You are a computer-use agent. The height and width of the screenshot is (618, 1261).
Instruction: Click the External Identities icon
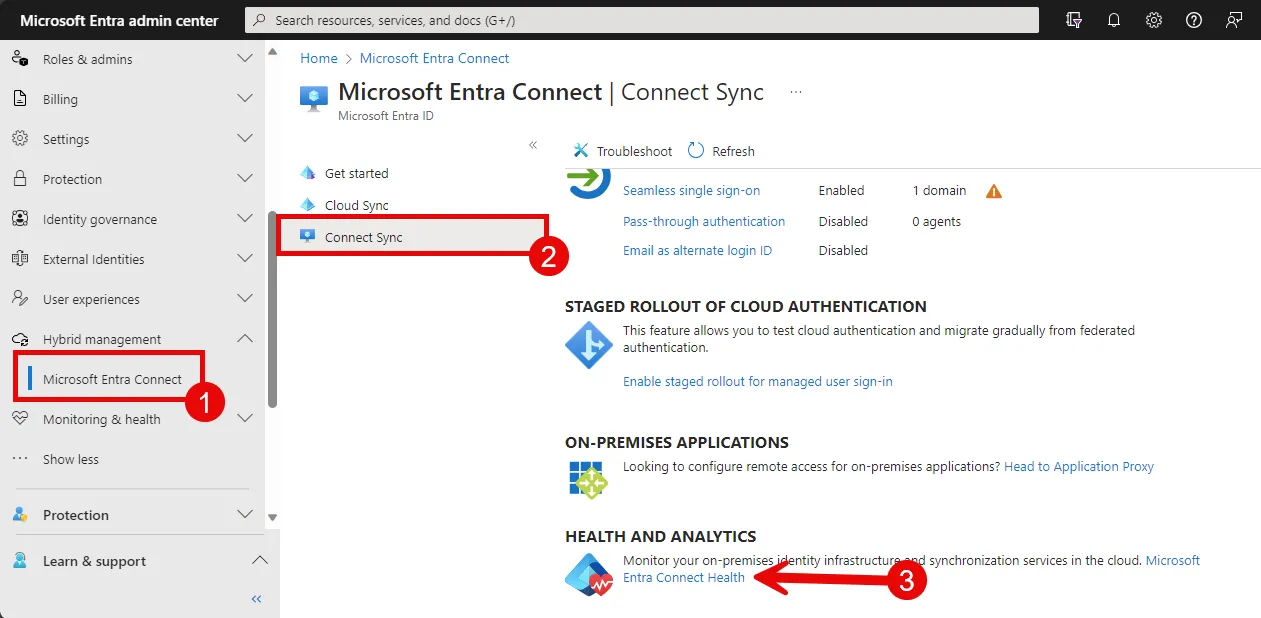click(x=20, y=259)
